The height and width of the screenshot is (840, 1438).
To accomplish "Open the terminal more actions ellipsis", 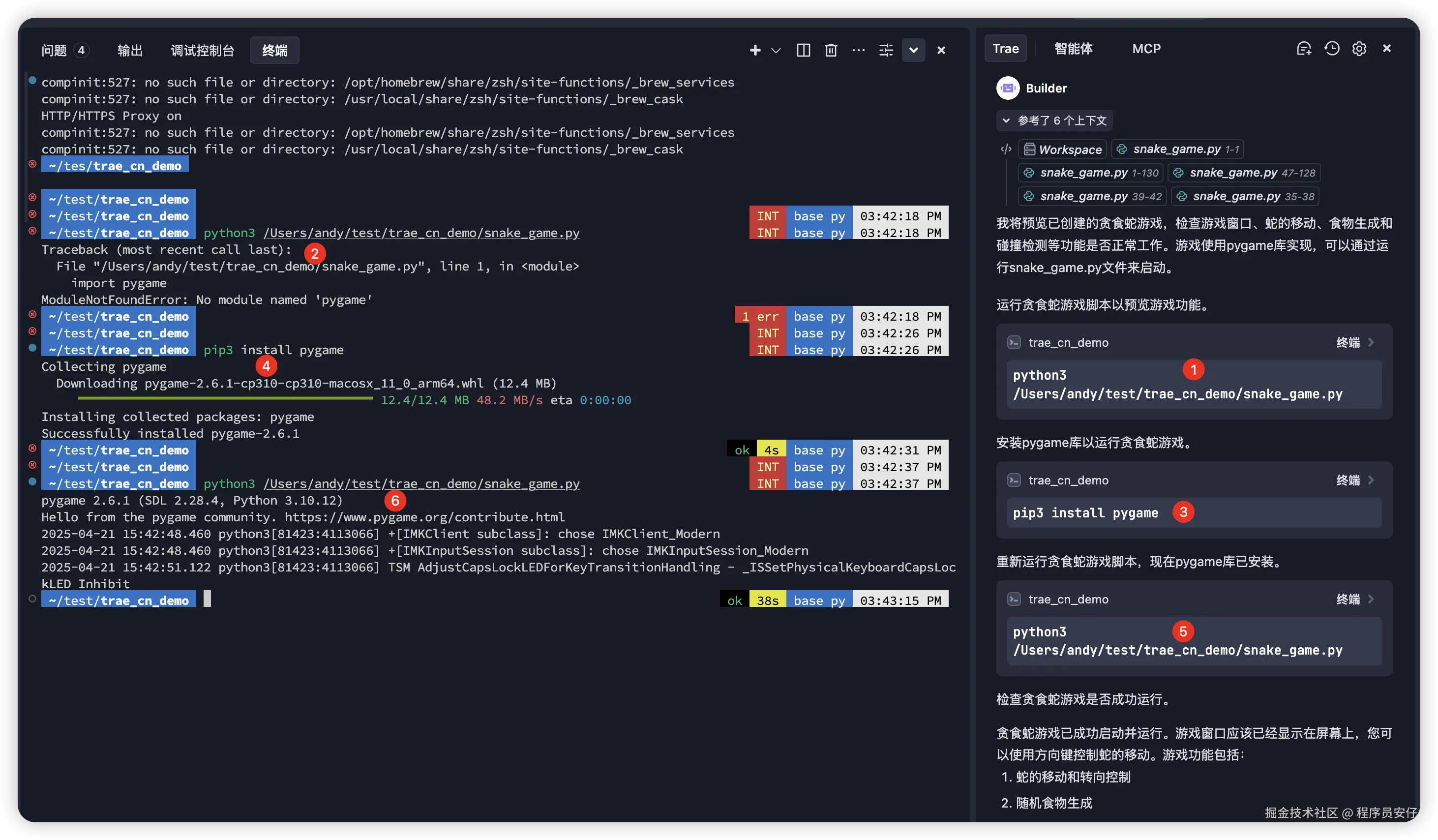I will (858, 50).
